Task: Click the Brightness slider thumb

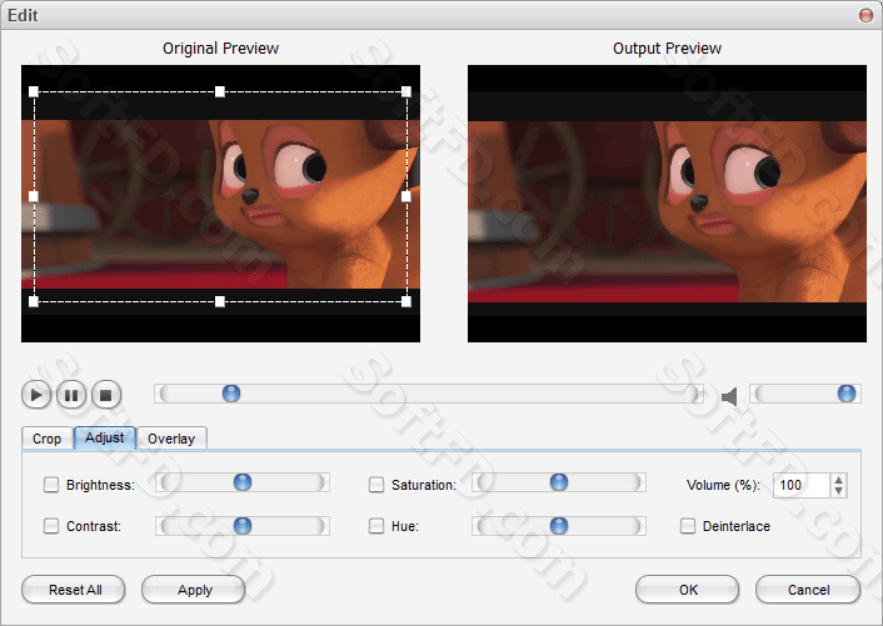Action: (243, 482)
